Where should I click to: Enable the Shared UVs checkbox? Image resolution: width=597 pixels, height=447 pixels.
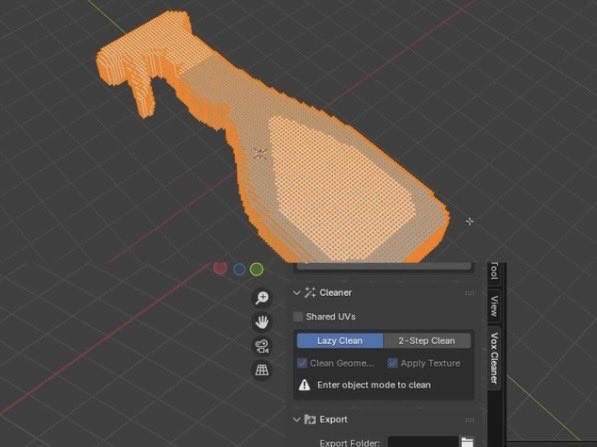click(298, 316)
